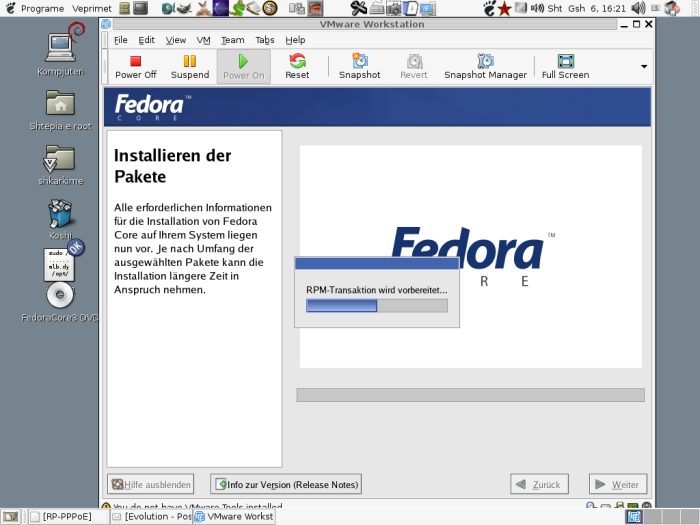Image resolution: width=700 pixels, height=525 pixels.
Task: Click the volume speaker icon in panel
Action: 638,8
